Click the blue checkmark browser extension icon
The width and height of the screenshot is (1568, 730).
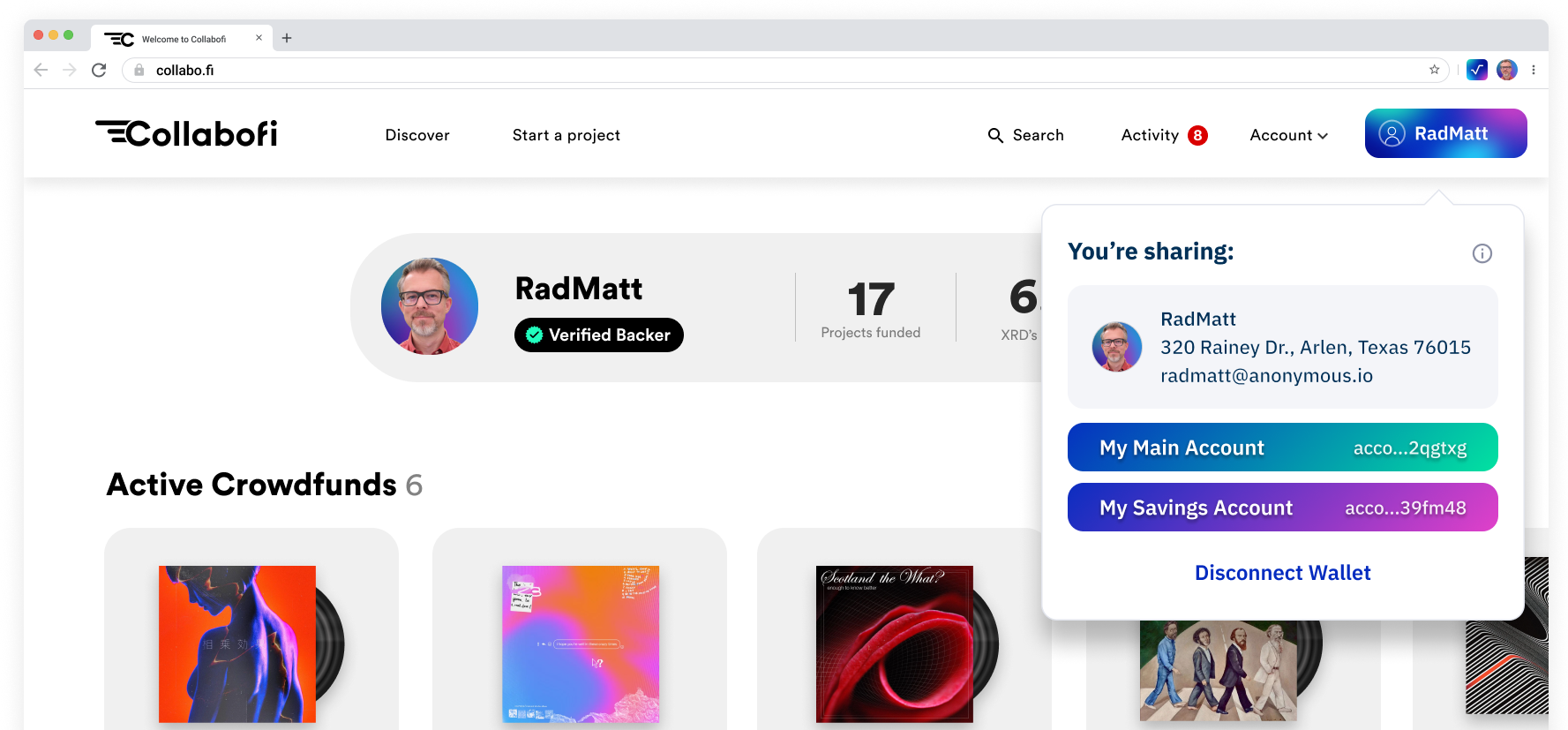click(1476, 70)
